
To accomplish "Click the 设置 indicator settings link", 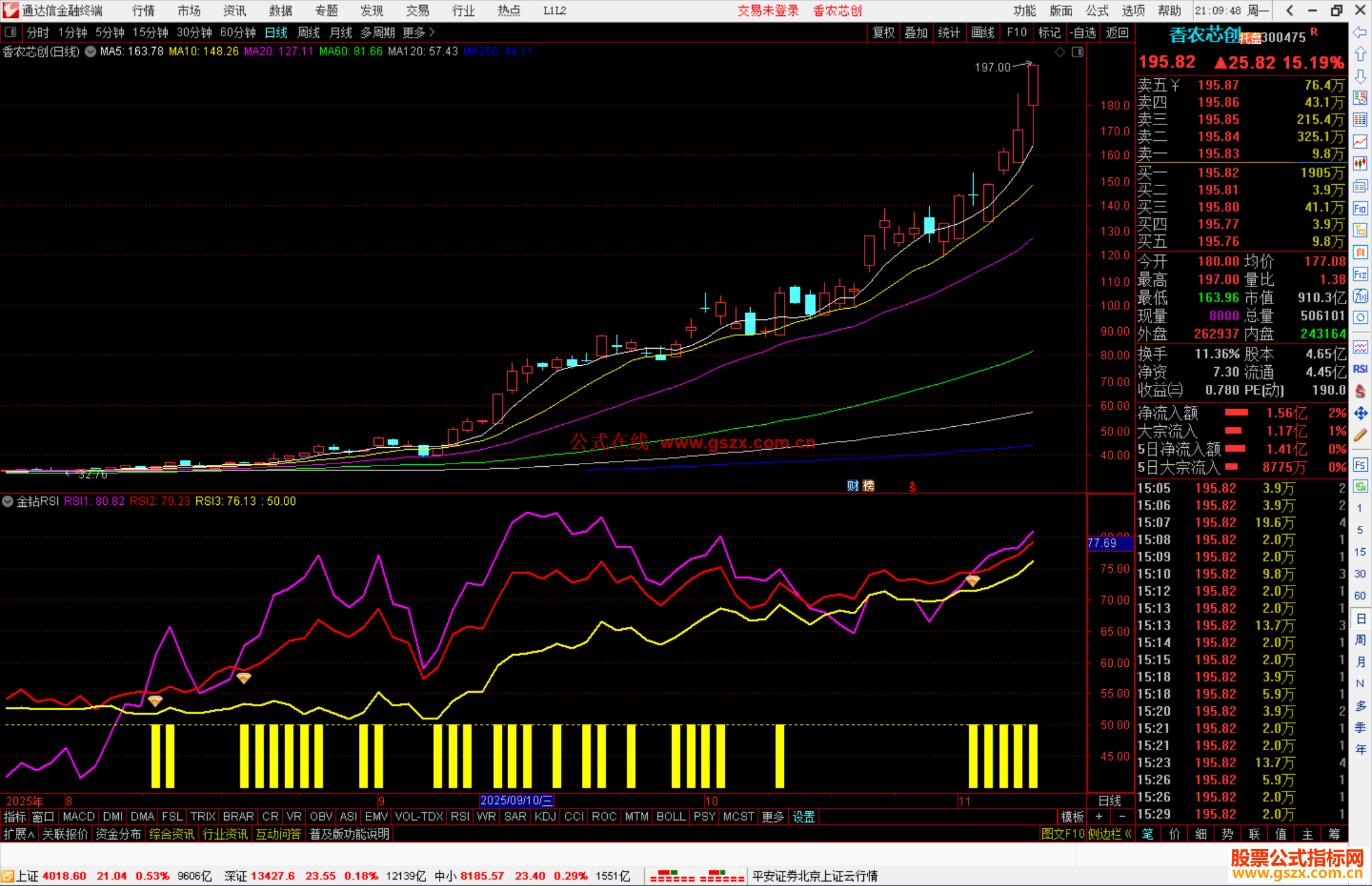I will [804, 817].
